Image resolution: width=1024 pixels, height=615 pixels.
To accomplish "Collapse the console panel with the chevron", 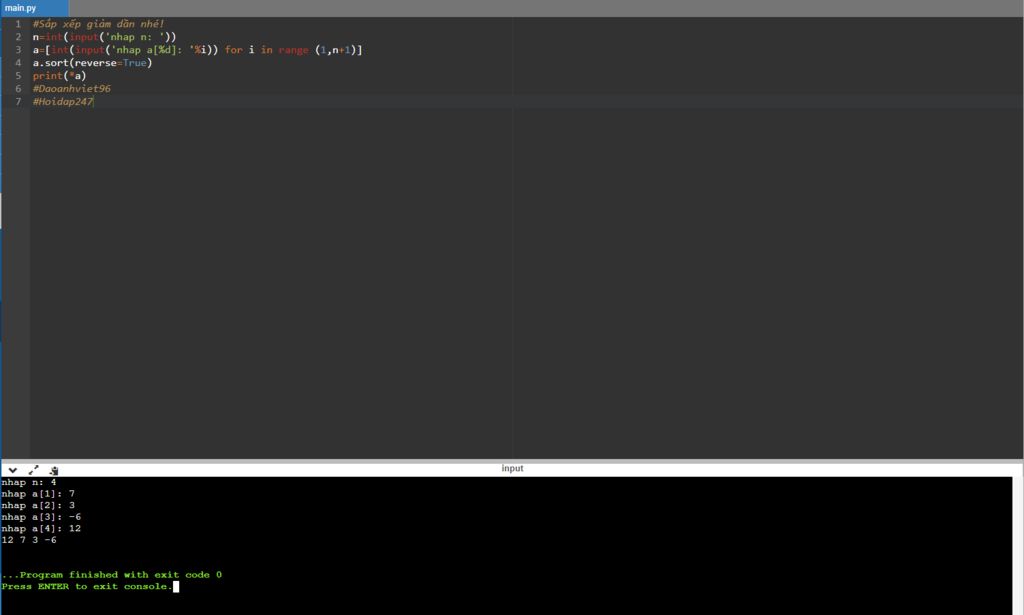I will tap(12, 470).
